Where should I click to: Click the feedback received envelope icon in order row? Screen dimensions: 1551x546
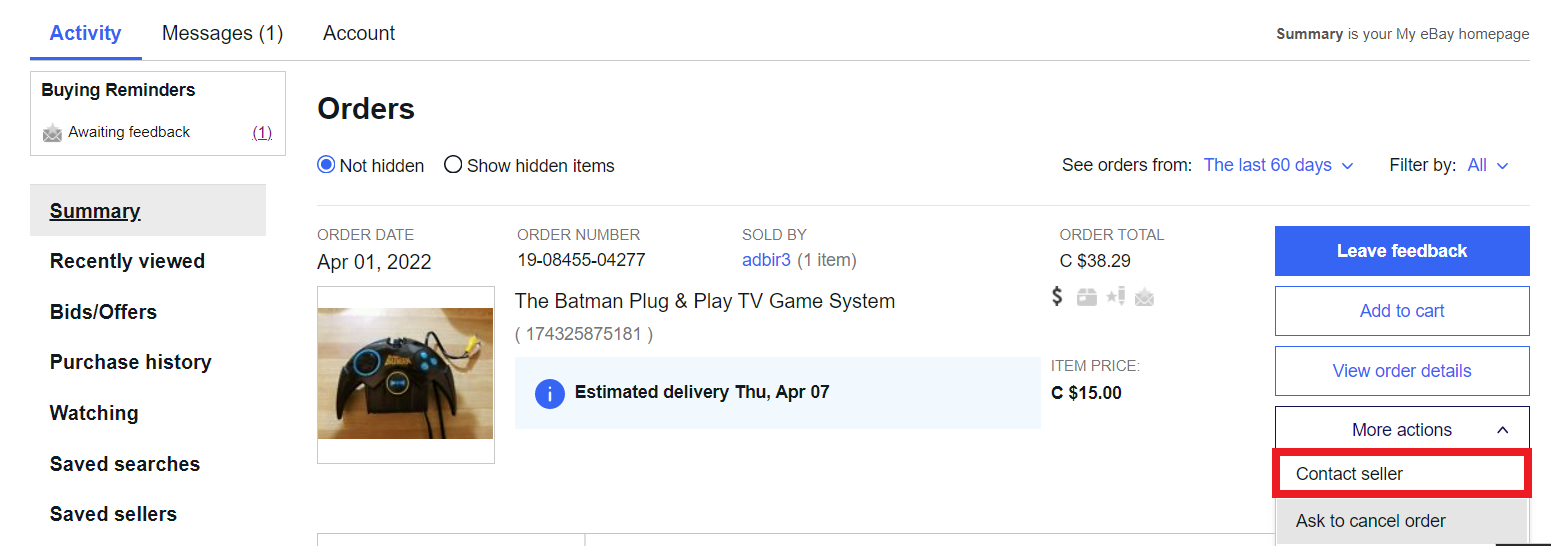pos(1144,297)
